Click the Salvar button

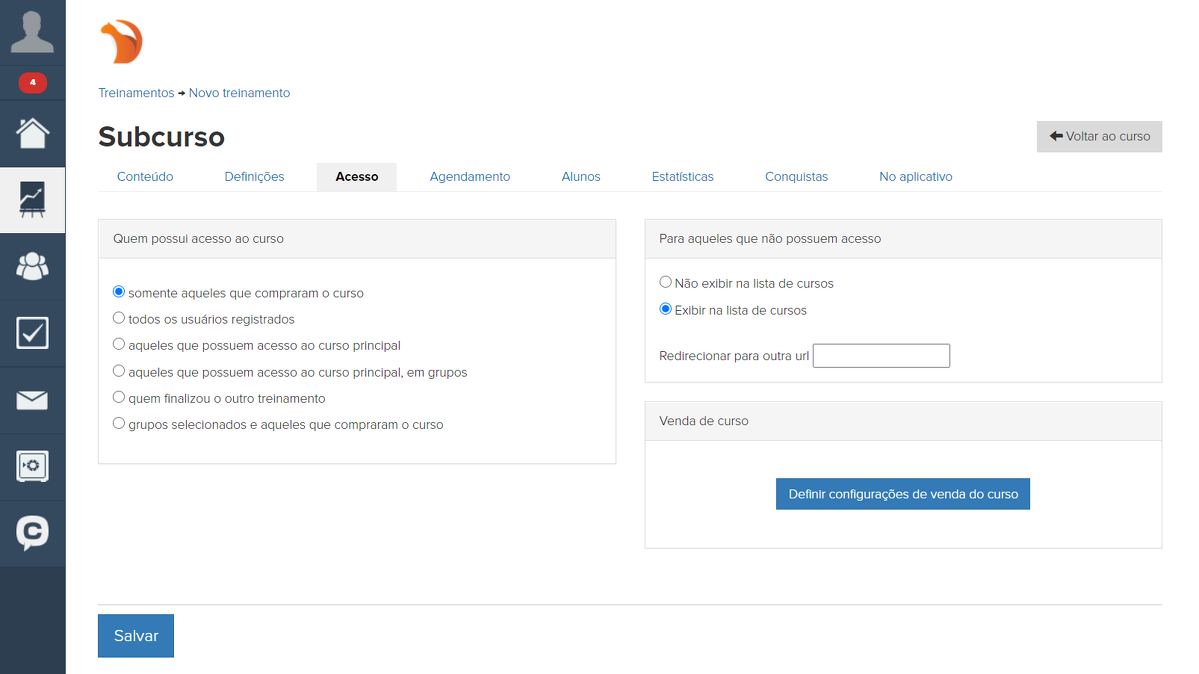tap(136, 636)
